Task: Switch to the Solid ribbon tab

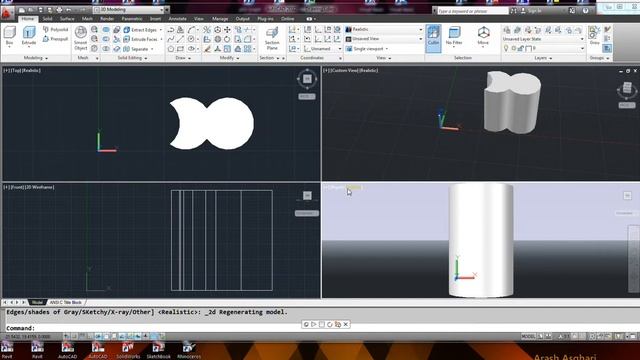Action: pyautogui.click(x=47, y=19)
